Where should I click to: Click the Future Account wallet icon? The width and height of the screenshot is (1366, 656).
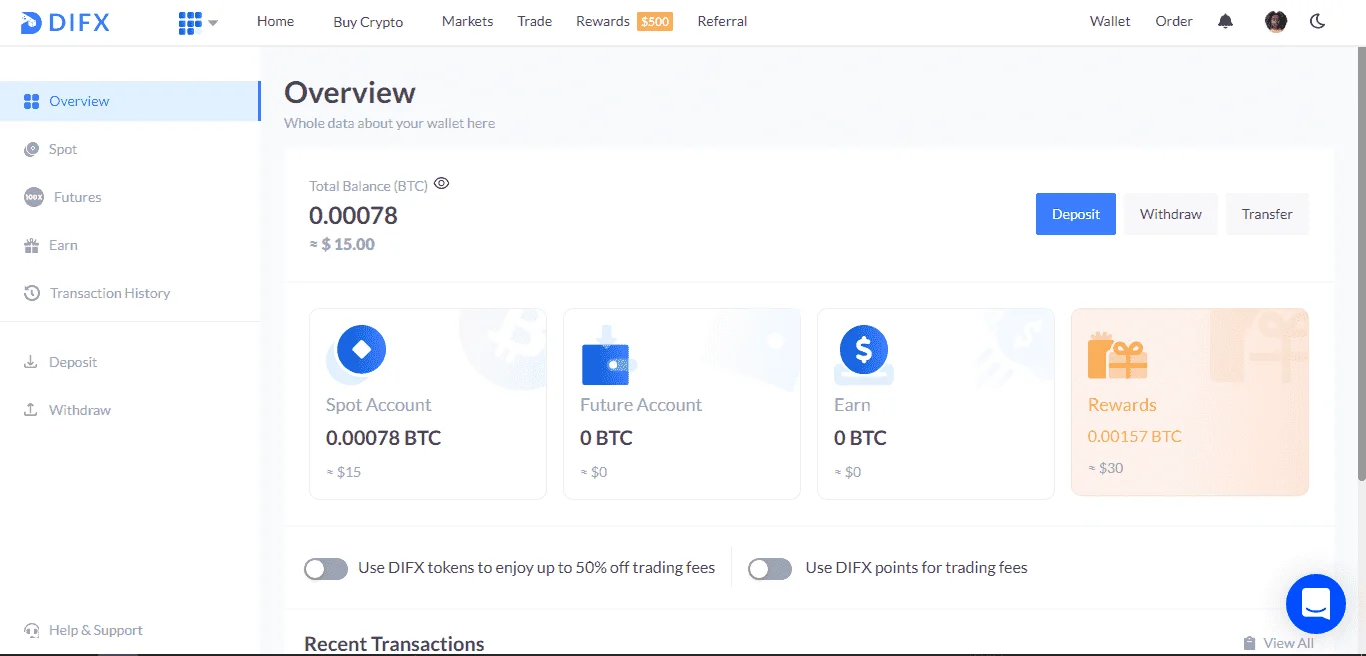coord(608,357)
